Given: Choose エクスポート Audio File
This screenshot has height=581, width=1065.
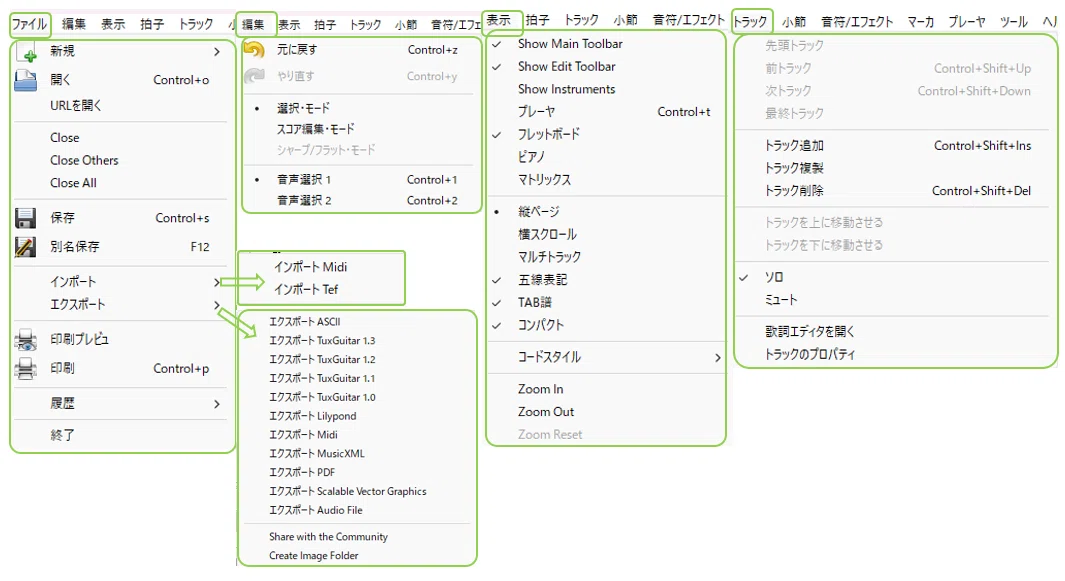Looking at the screenshot, I should (316, 510).
